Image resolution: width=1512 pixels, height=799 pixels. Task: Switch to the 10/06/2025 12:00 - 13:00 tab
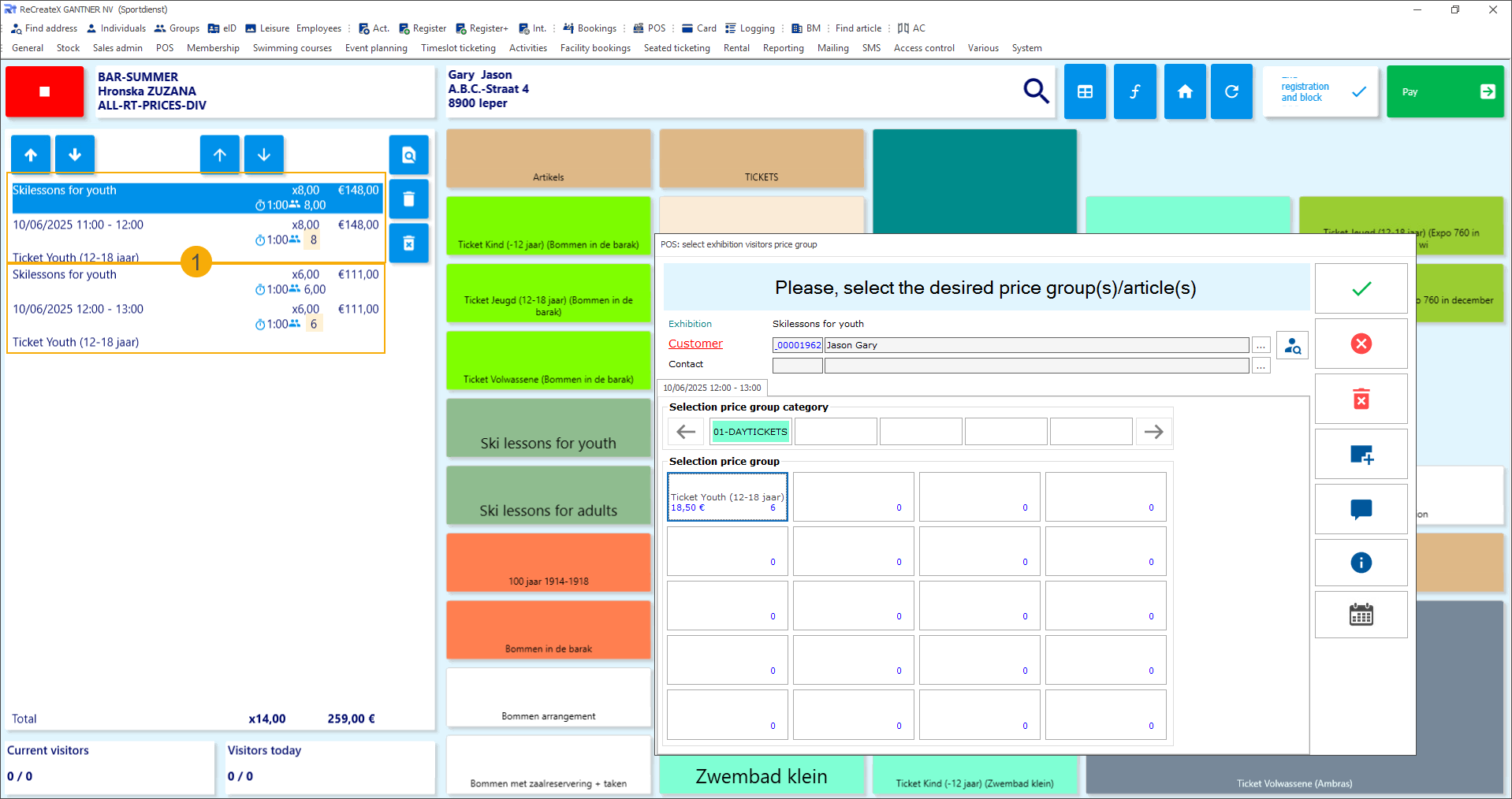point(712,388)
